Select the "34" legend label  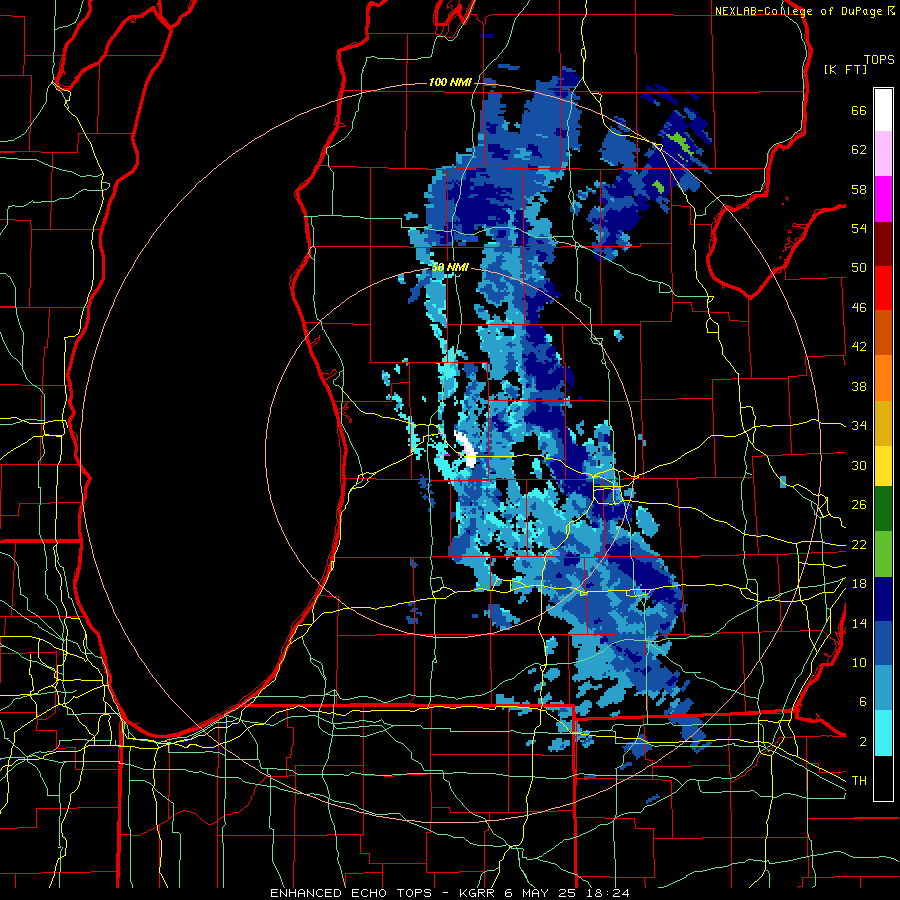(x=859, y=426)
